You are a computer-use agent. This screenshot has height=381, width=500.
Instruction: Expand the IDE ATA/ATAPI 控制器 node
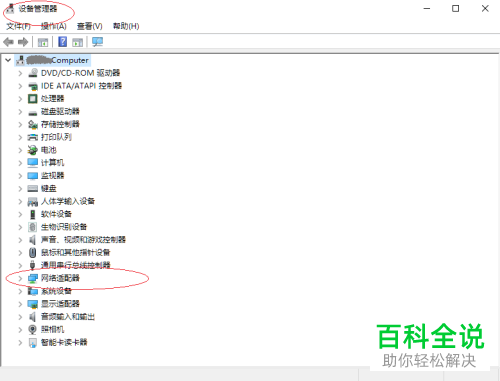coord(20,86)
